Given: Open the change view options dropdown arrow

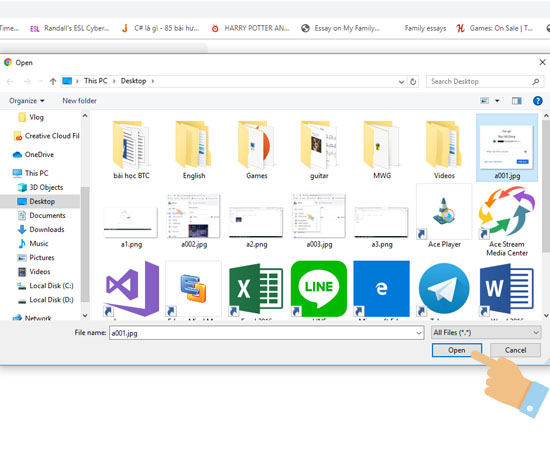Looking at the screenshot, I should point(497,101).
